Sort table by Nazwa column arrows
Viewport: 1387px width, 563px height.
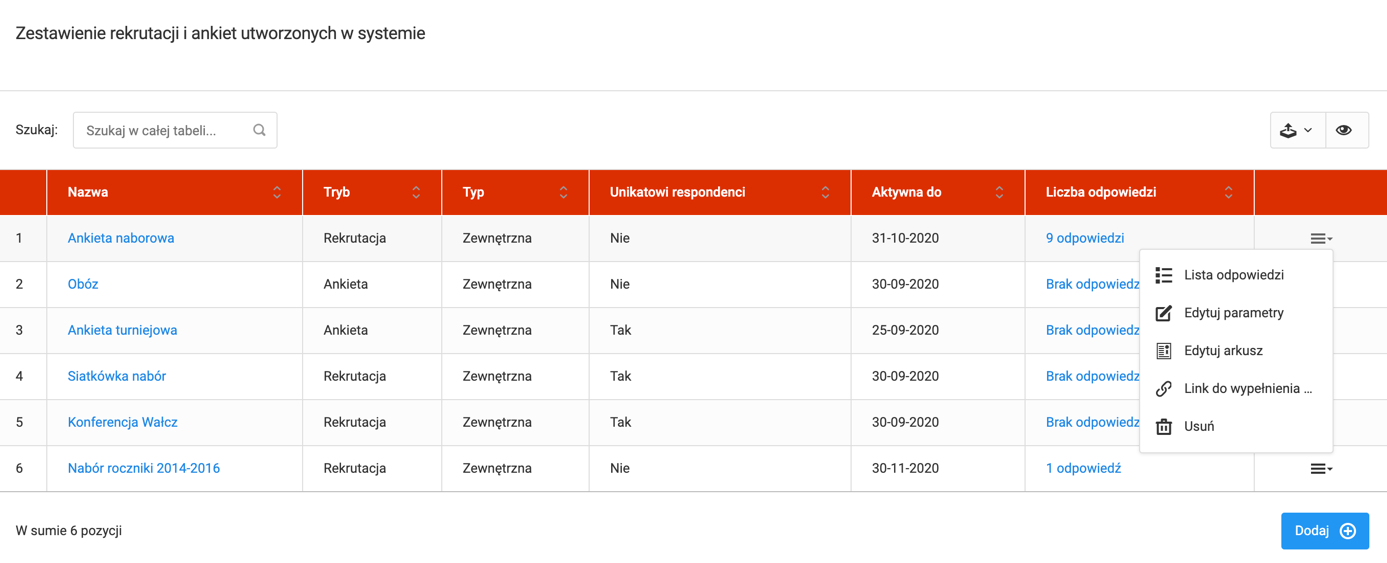point(277,193)
